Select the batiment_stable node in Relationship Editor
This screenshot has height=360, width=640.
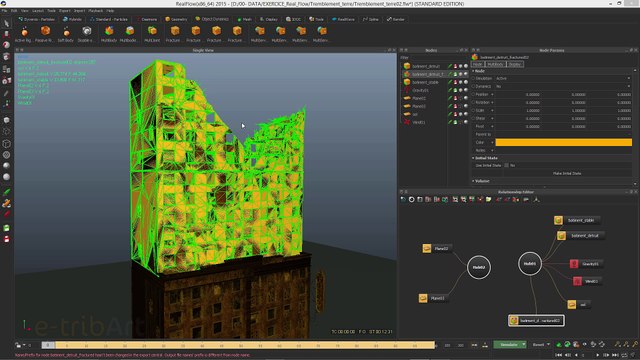(x=577, y=220)
